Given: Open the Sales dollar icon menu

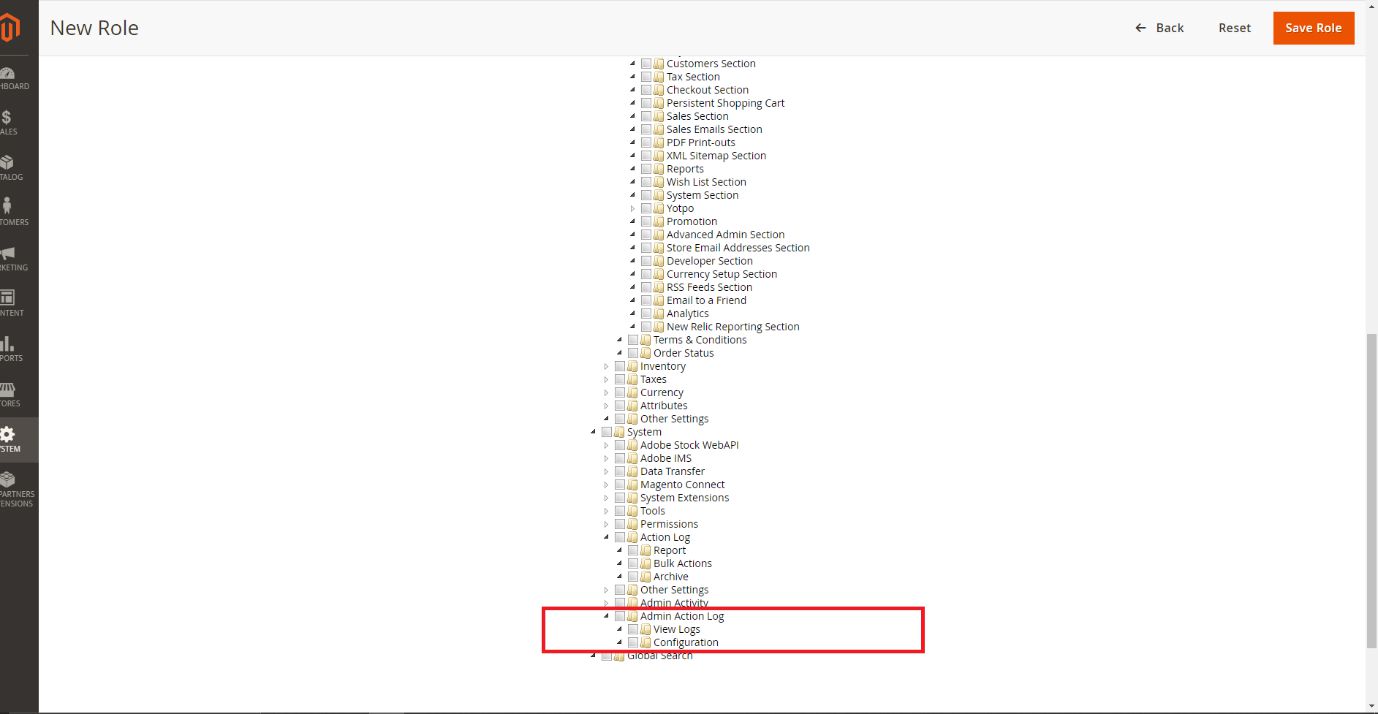Looking at the screenshot, I should point(8,122).
